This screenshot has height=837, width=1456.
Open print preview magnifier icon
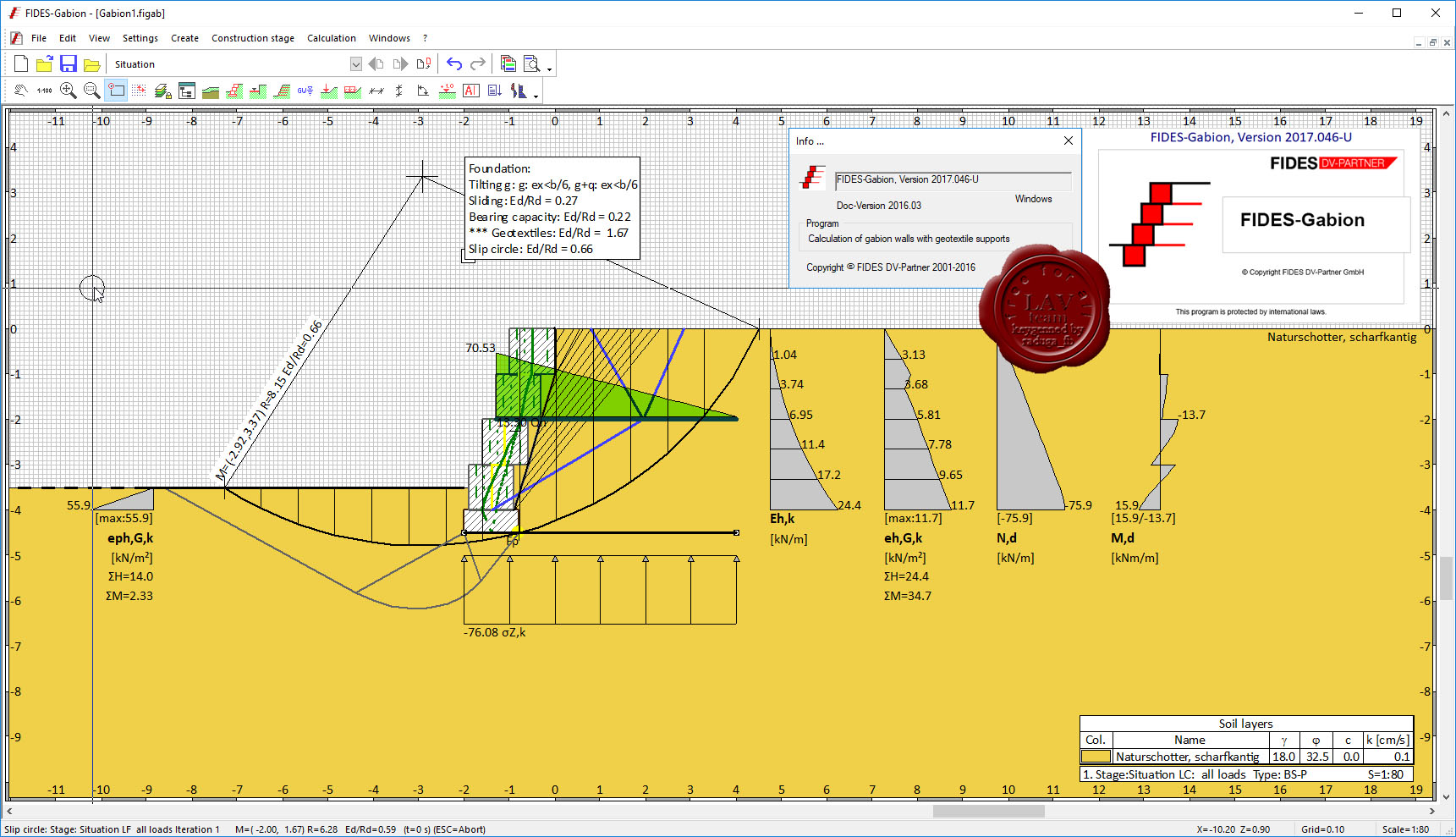(532, 64)
